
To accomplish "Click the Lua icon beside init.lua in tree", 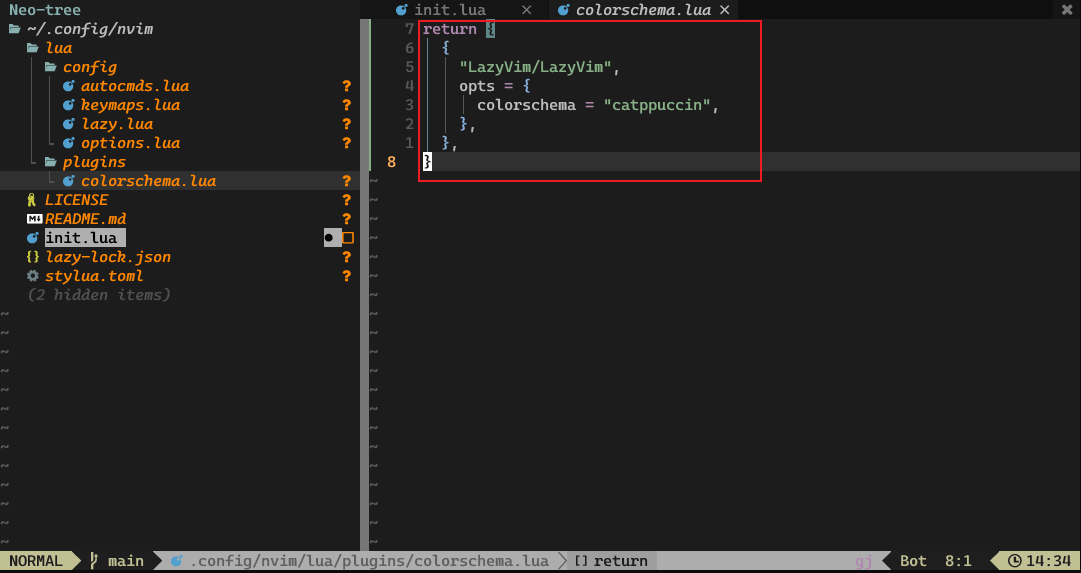I will (x=32, y=238).
